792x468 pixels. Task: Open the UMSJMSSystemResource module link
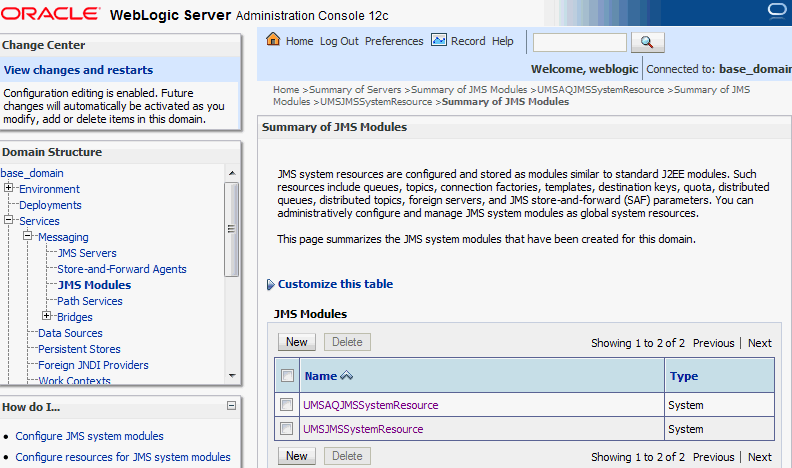tap(363, 429)
